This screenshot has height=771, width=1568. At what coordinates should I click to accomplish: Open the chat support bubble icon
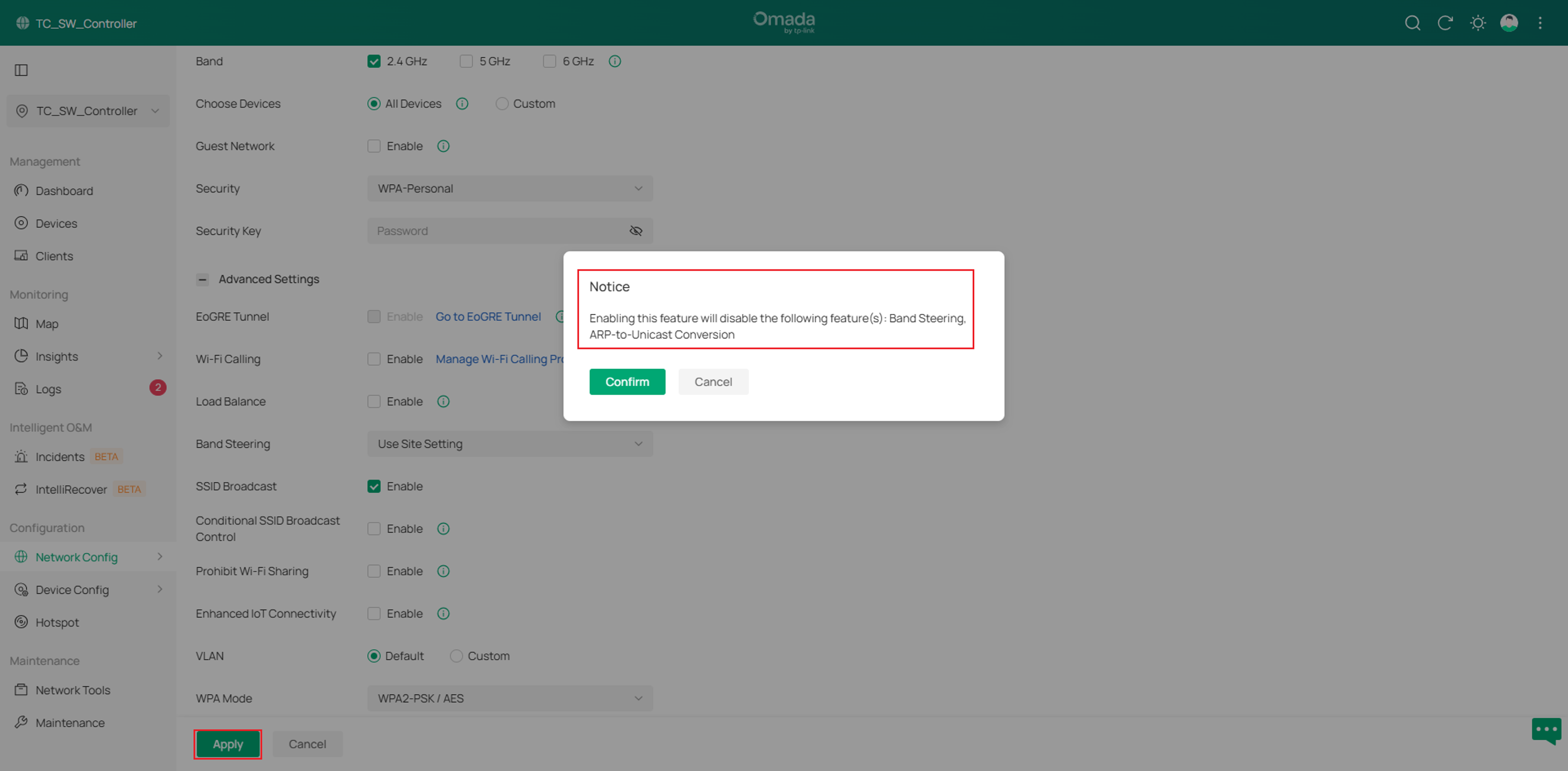[1546, 730]
